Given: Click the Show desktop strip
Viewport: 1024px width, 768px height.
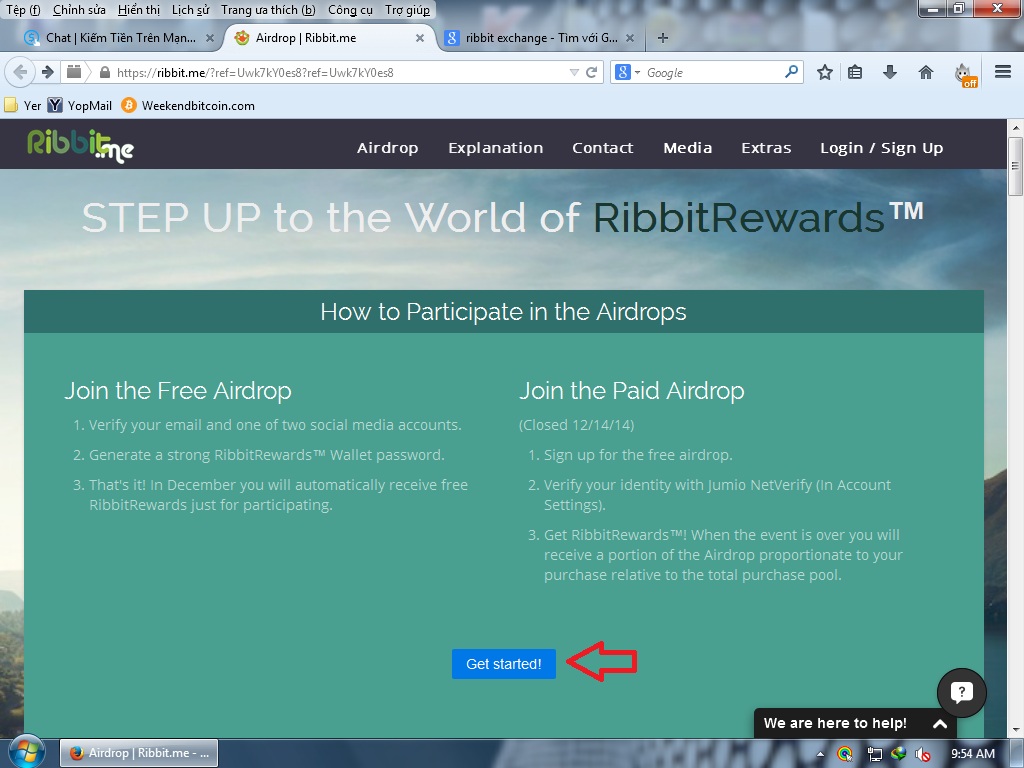Looking at the screenshot, I should pyautogui.click(x=1017, y=753).
